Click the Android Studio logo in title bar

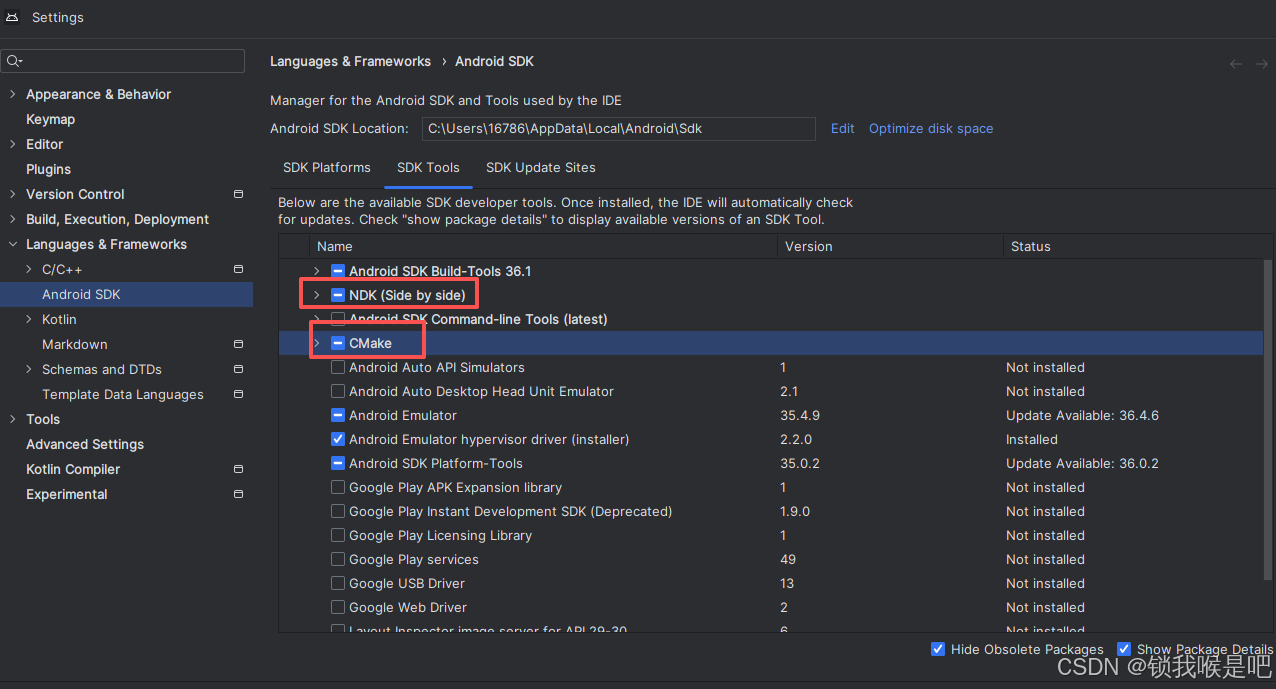click(13, 17)
